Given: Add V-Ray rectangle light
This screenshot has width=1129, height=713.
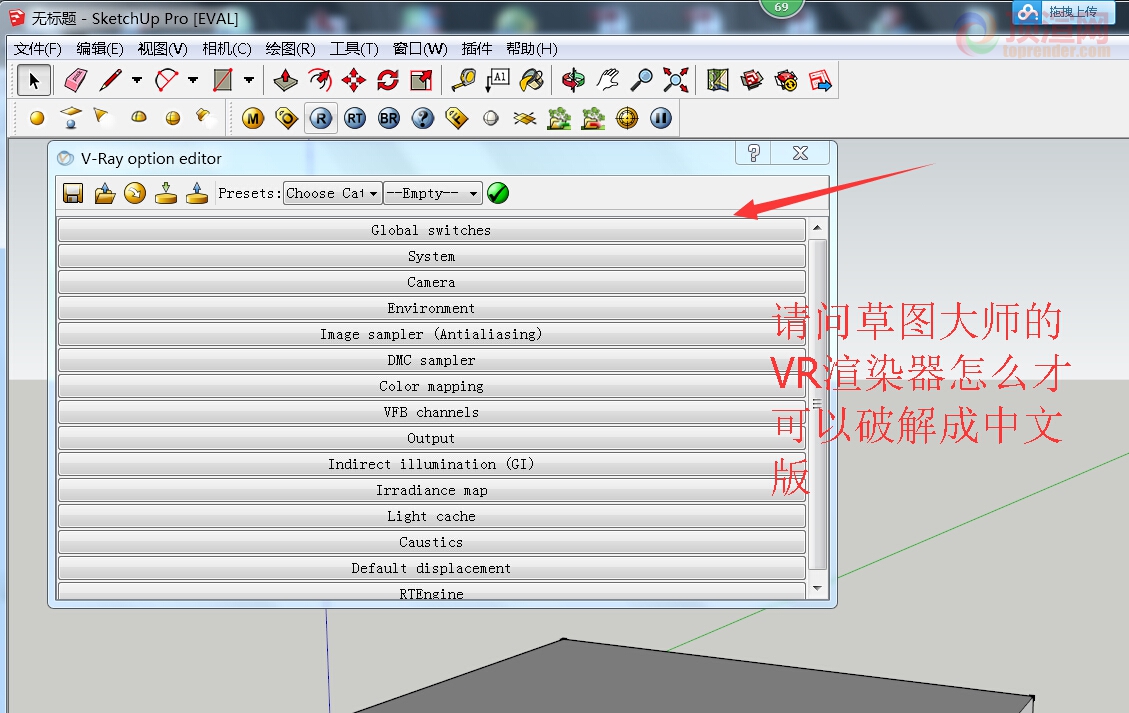Looking at the screenshot, I should pos(71,117).
